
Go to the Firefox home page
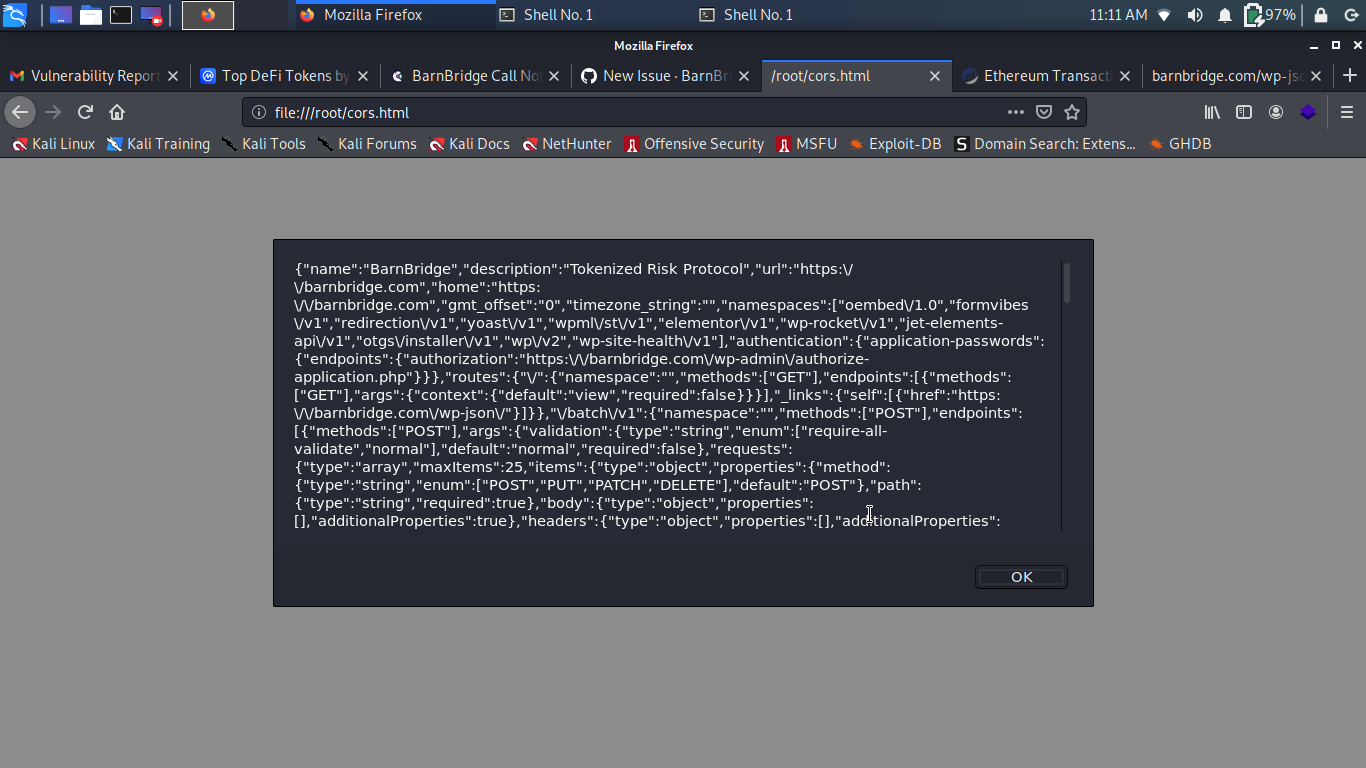point(117,112)
